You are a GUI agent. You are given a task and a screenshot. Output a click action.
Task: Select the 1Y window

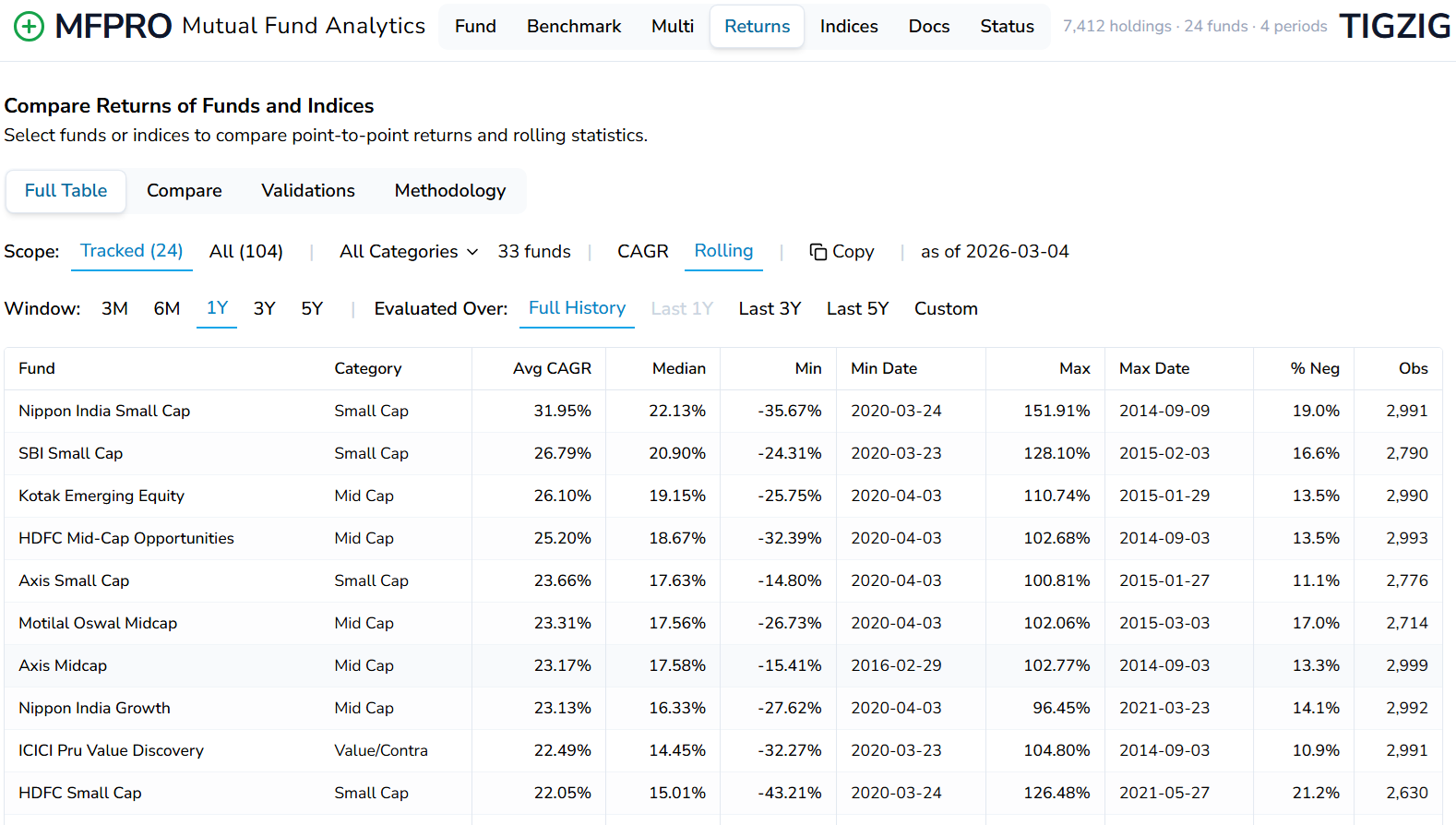(x=217, y=308)
